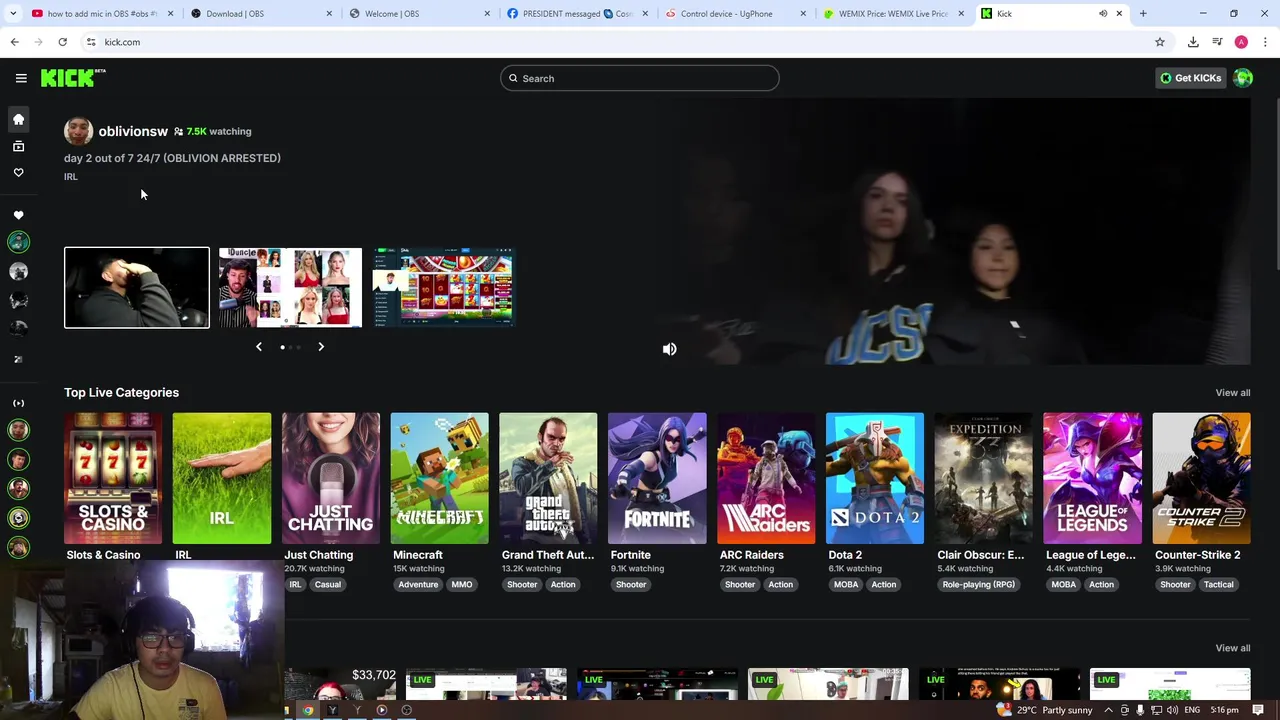Viewport: 1280px width, 720px height.
Task: Open the ENG language selector in taskbar
Action: tap(1194, 710)
